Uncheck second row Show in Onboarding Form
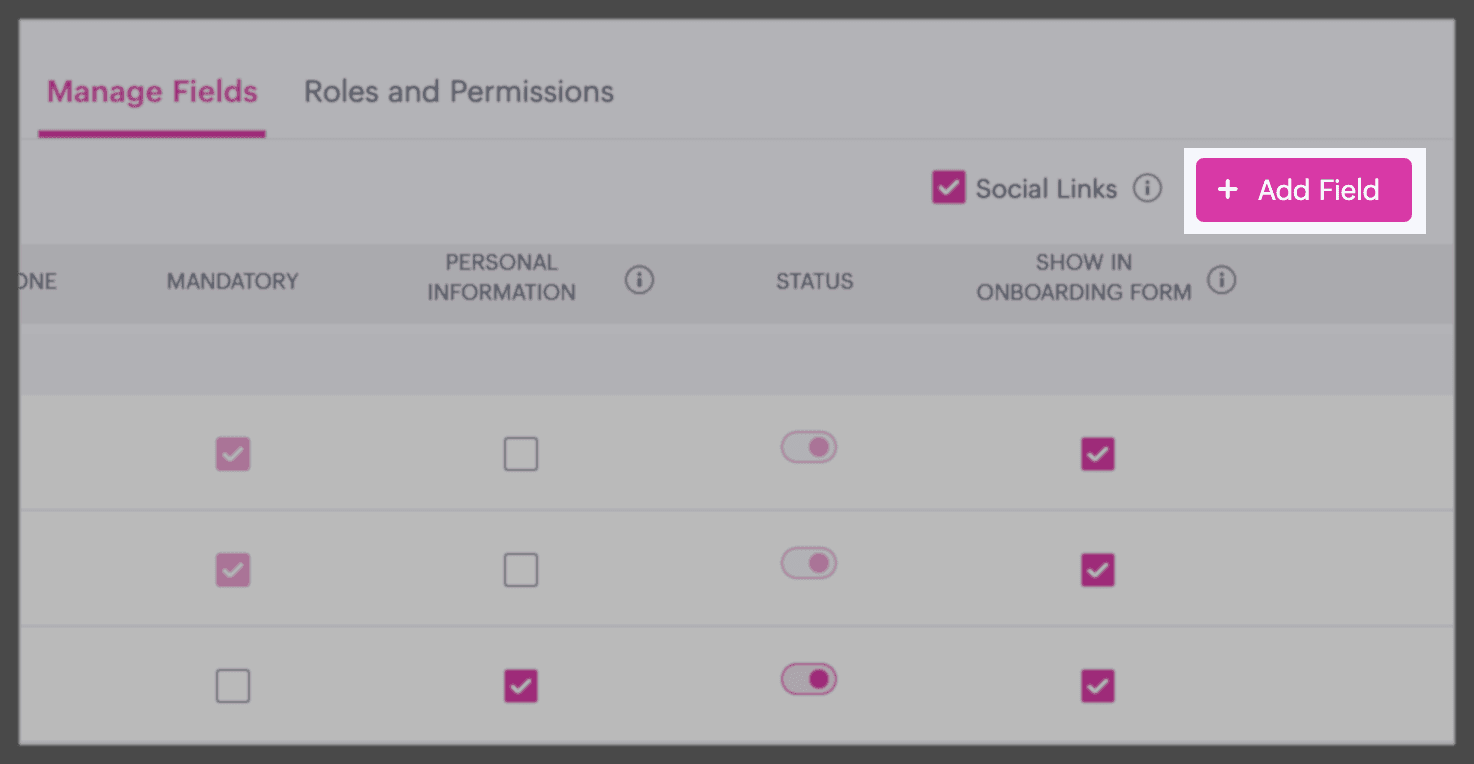The width and height of the screenshot is (1474, 764). point(1097,570)
